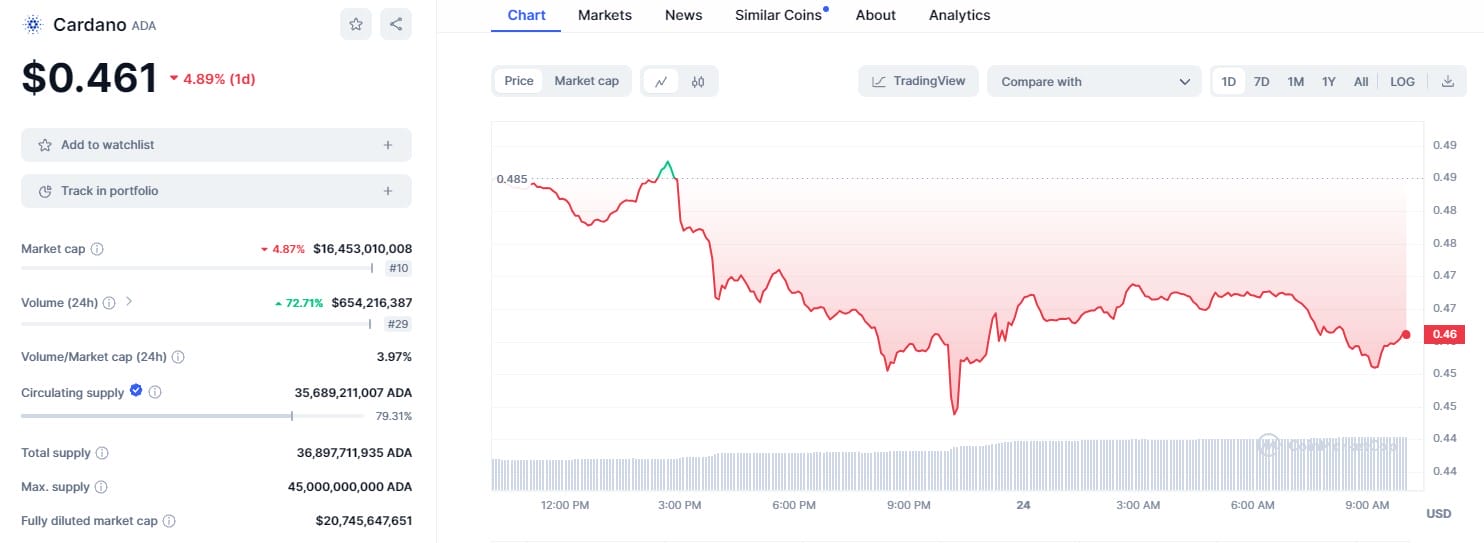Click the current price marker on chart
1484x543 pixels.
(x=1406, y=334)
